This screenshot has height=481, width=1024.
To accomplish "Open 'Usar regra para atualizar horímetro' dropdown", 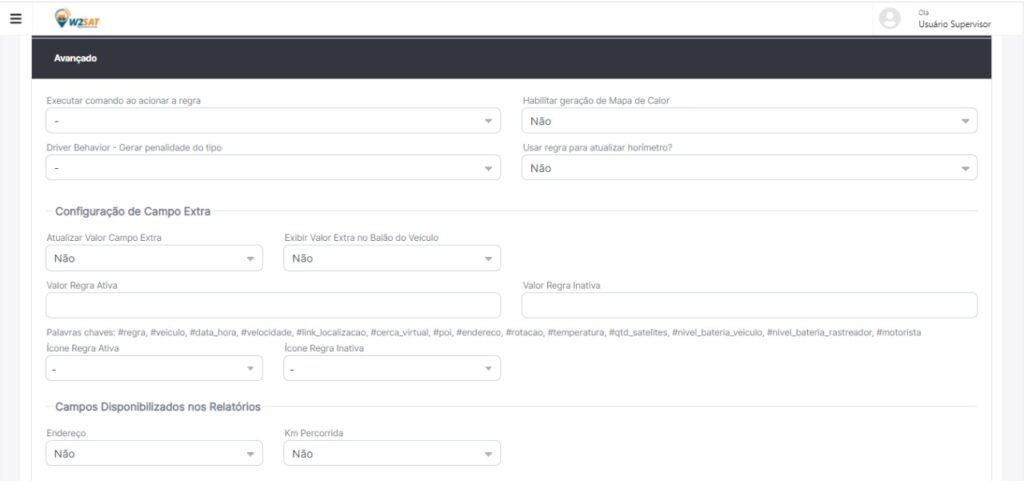I will [x=748, y=168].
